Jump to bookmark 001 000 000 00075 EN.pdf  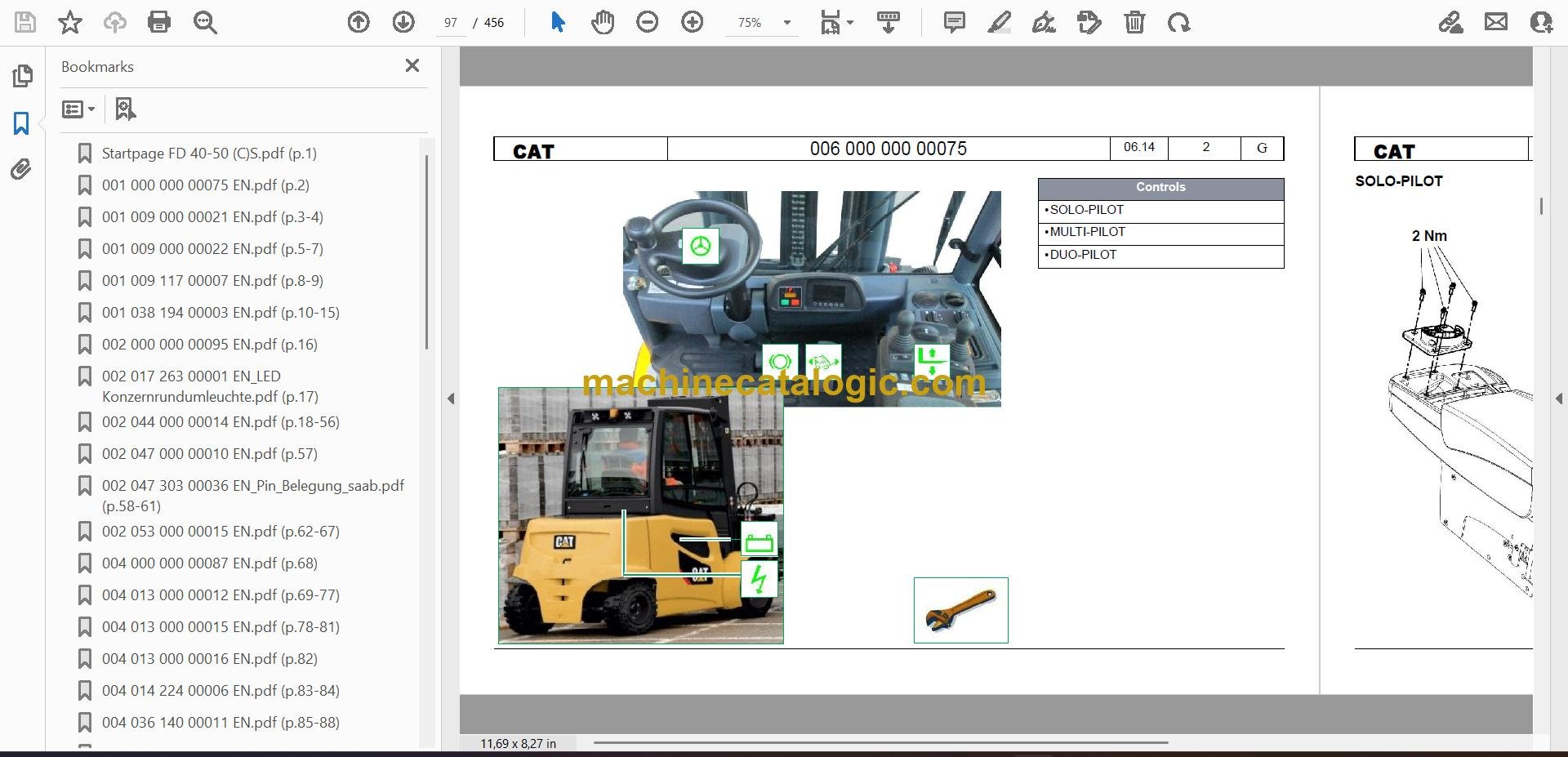click(206, 185)
